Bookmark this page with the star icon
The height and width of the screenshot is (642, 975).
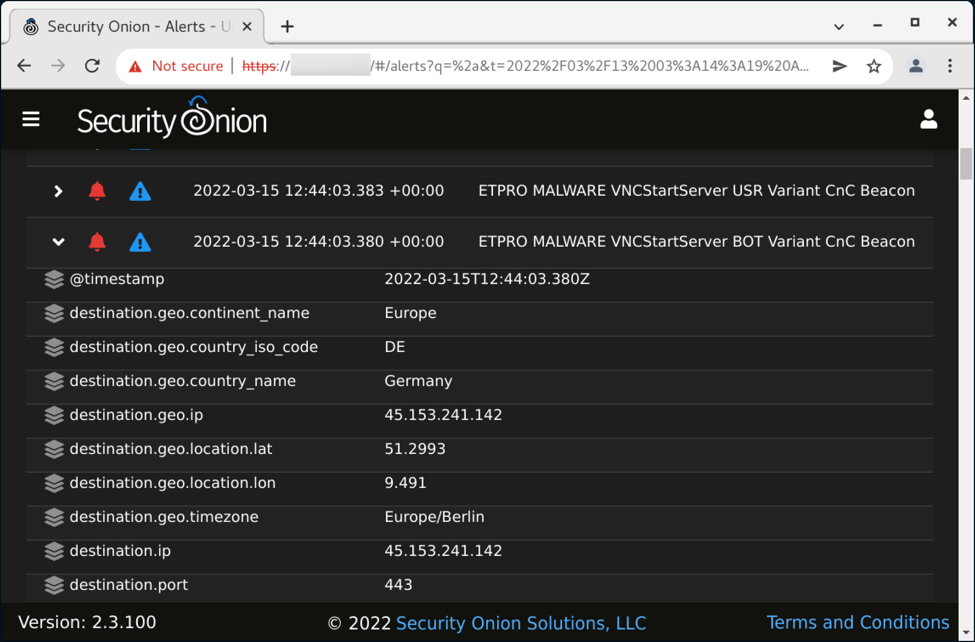(x=874, y=66)
